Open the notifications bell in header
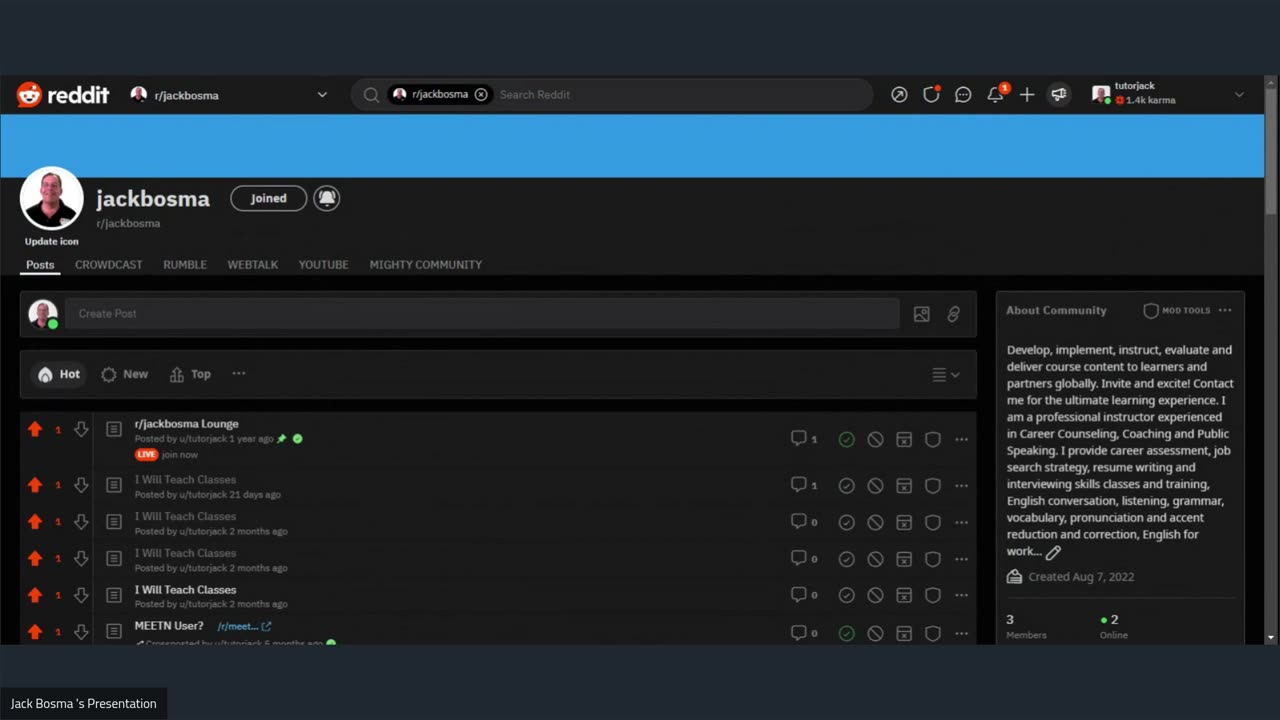This screenshot has height=720, width=1280. tap(996, 94)
